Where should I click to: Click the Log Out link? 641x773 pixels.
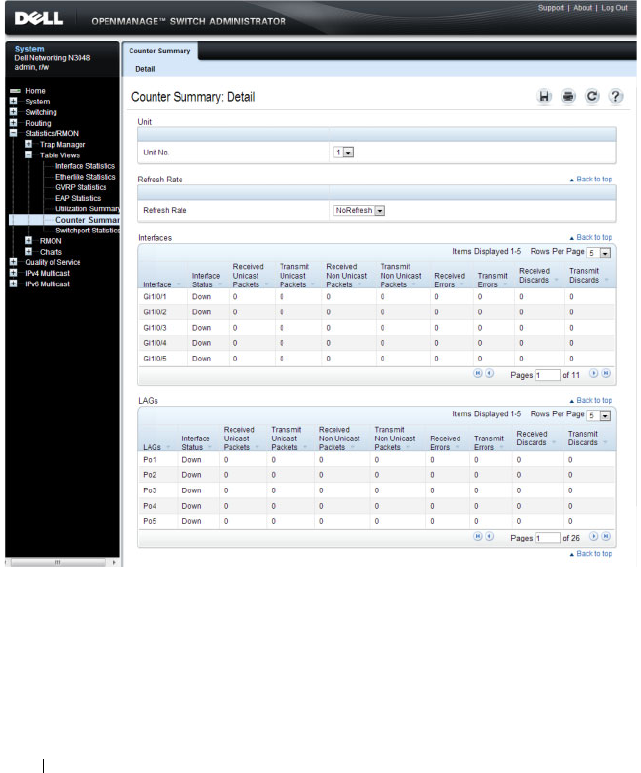point(614,8)
